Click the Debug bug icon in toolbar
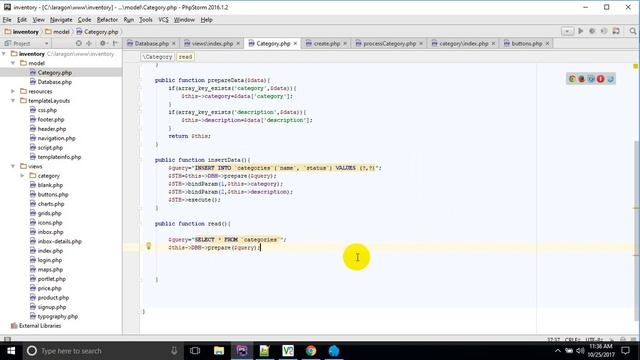640x360 pixels. point(592,31)
